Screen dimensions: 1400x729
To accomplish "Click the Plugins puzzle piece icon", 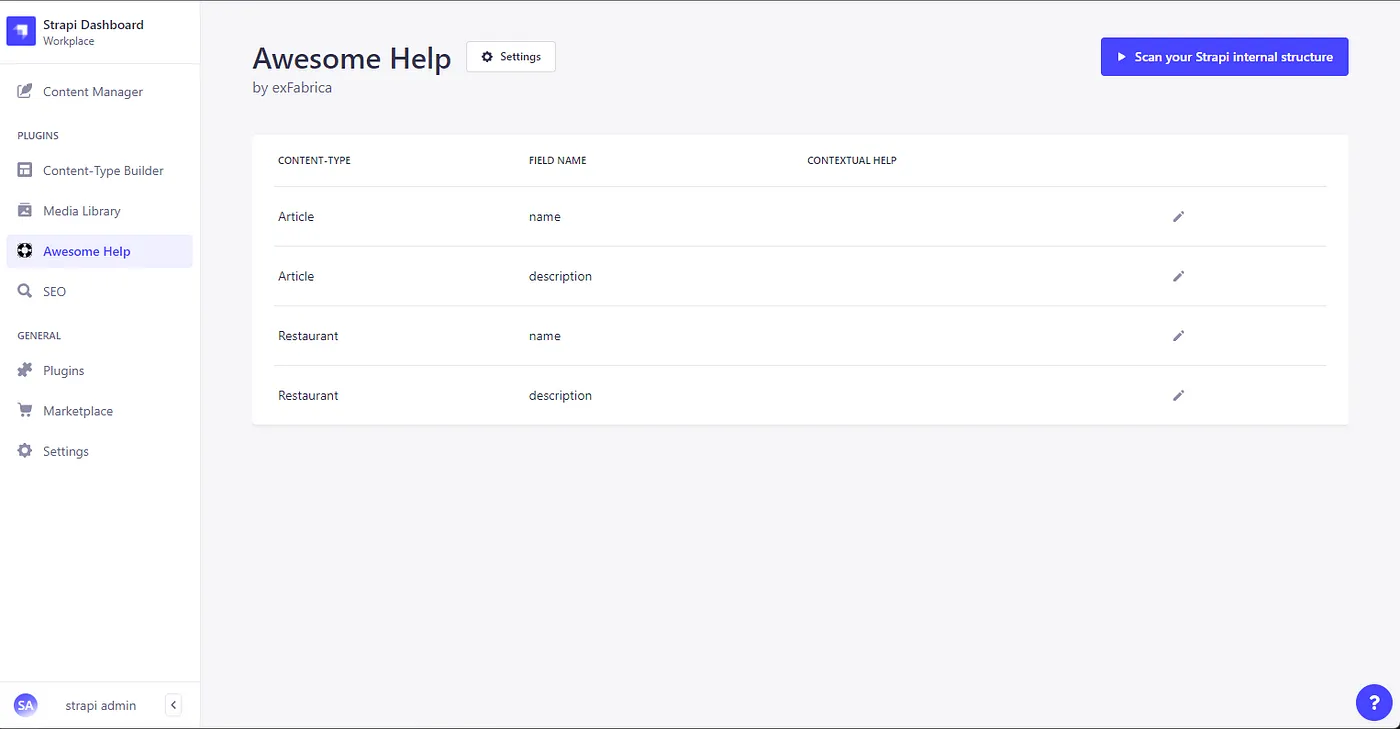I will click(25, 371).
